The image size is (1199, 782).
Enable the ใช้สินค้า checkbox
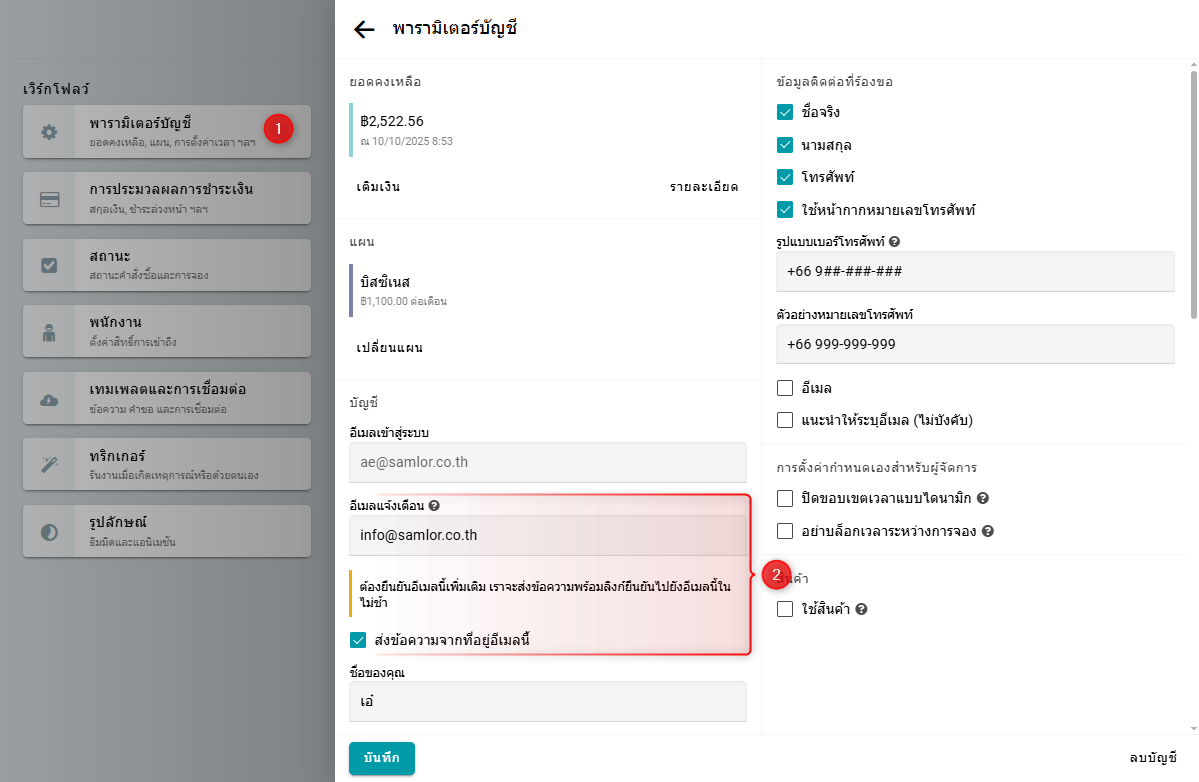click(x=785, y=609)
